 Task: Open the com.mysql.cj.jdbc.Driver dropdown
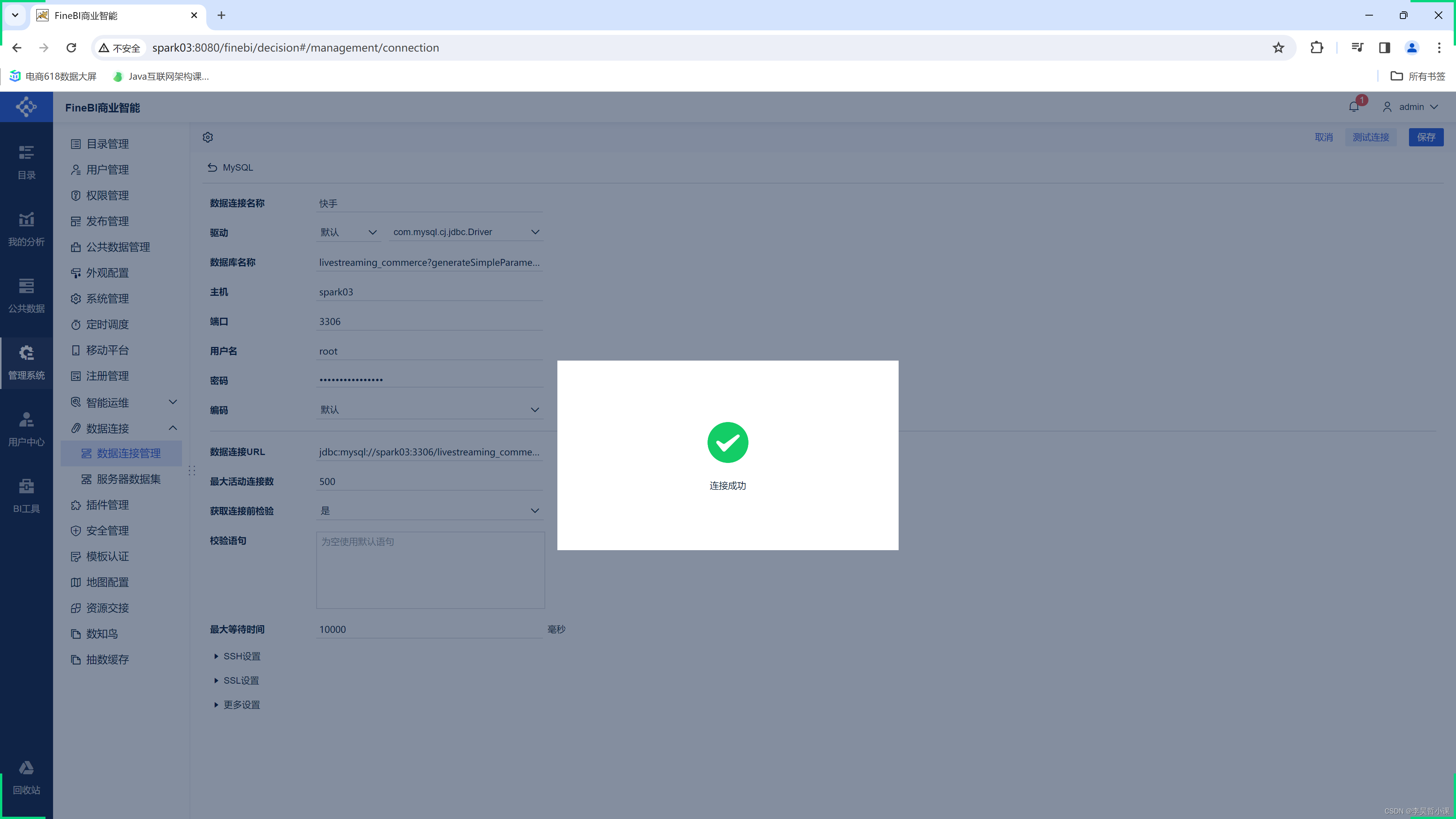click(466, 232)
